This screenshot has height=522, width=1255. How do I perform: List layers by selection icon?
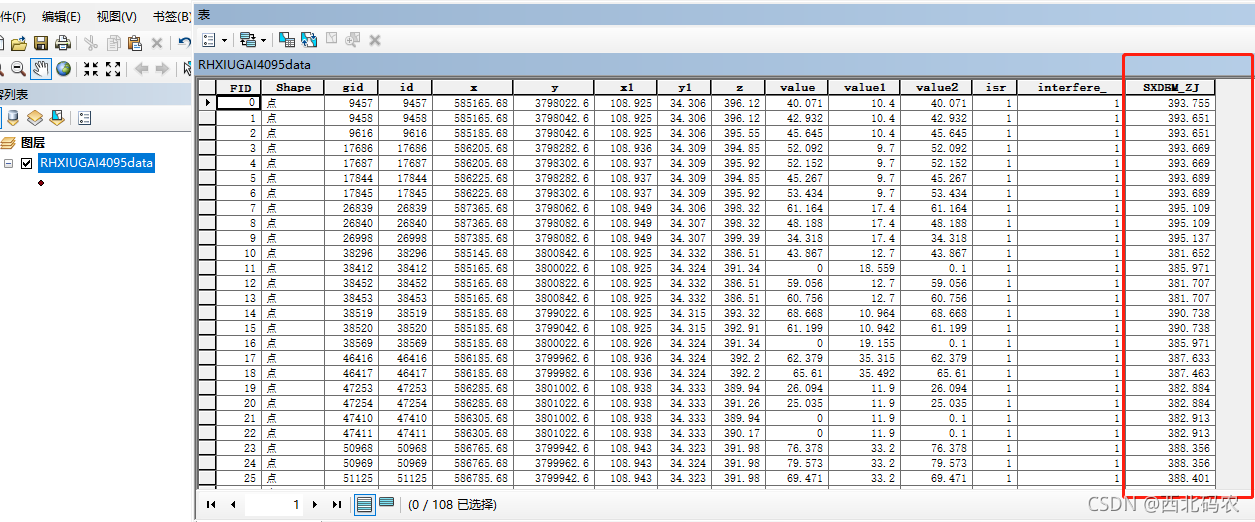[x=57, y=118]
